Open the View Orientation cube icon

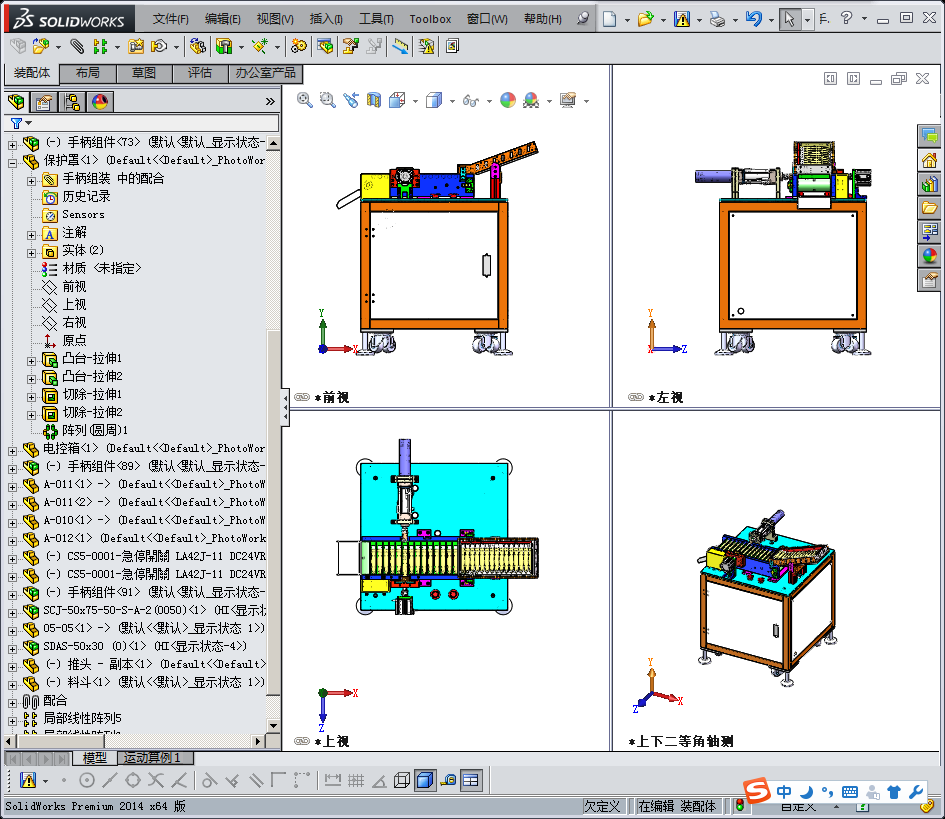397,100
